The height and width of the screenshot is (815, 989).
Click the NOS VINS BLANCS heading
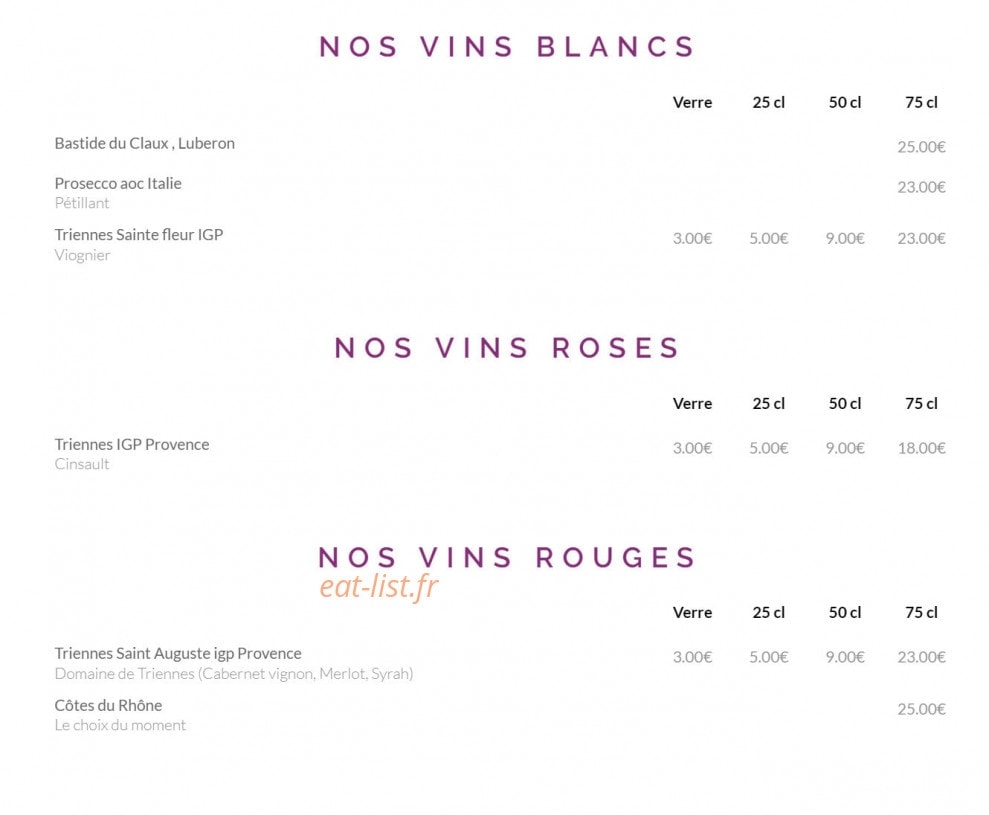click(506, 47)
